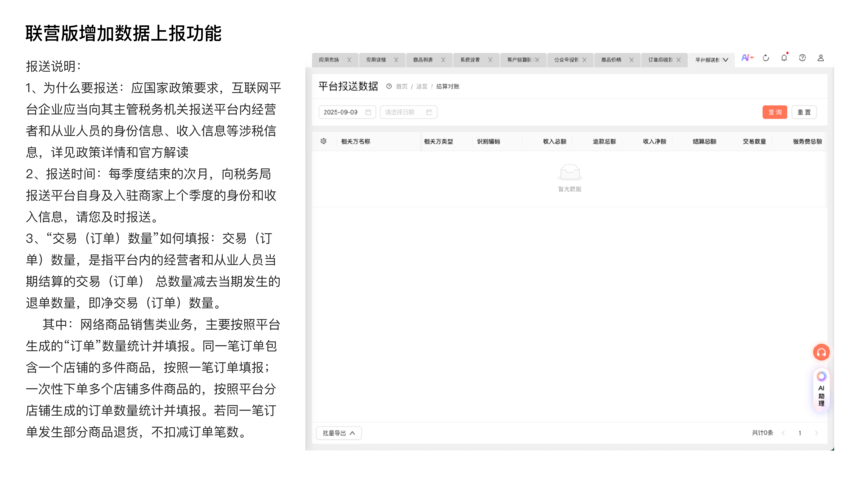This screenshot has width=860, height=484.
Task: Open table column settings gear icon
Action: coord(323,142)
